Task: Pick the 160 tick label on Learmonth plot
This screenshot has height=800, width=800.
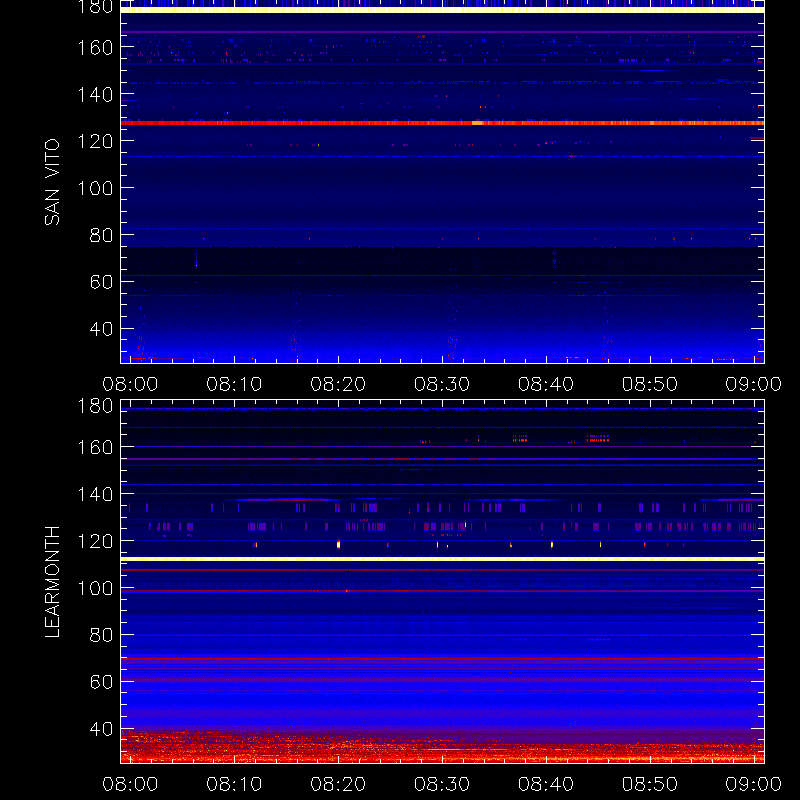Action: [95, 447]
